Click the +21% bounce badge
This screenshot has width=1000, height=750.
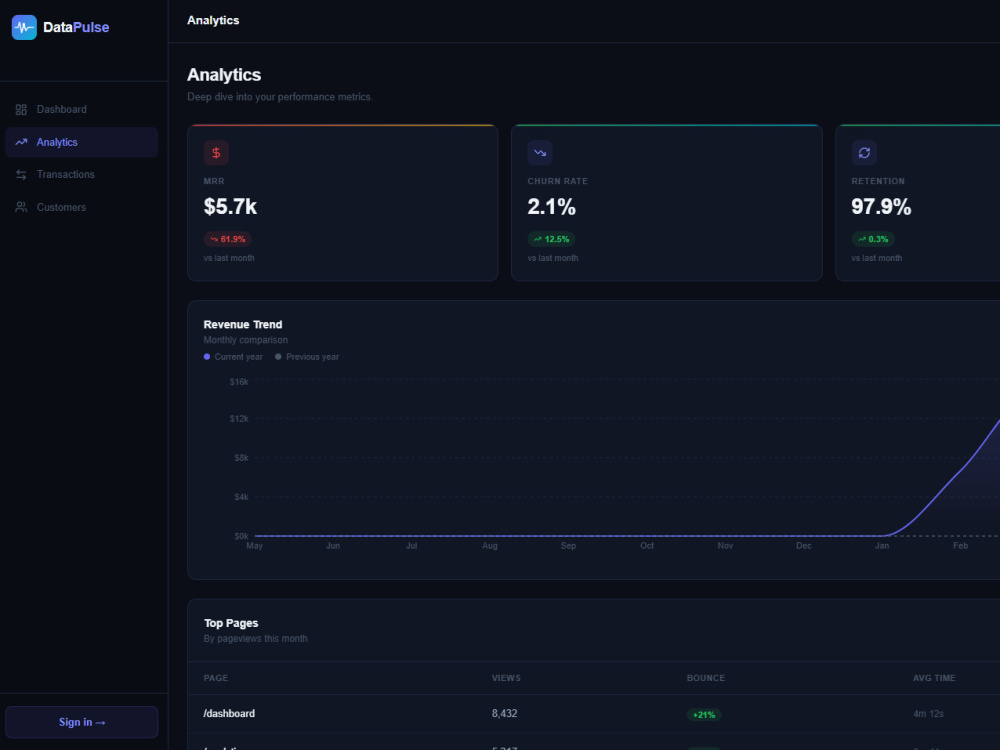pyautogui.click(x=704, y=715)
